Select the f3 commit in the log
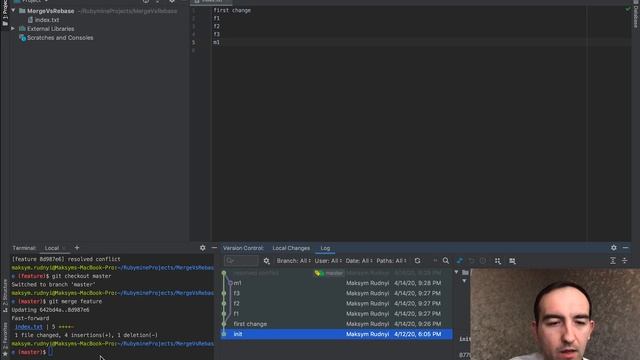Screen dimensions: 640x360 coord(336,293)
